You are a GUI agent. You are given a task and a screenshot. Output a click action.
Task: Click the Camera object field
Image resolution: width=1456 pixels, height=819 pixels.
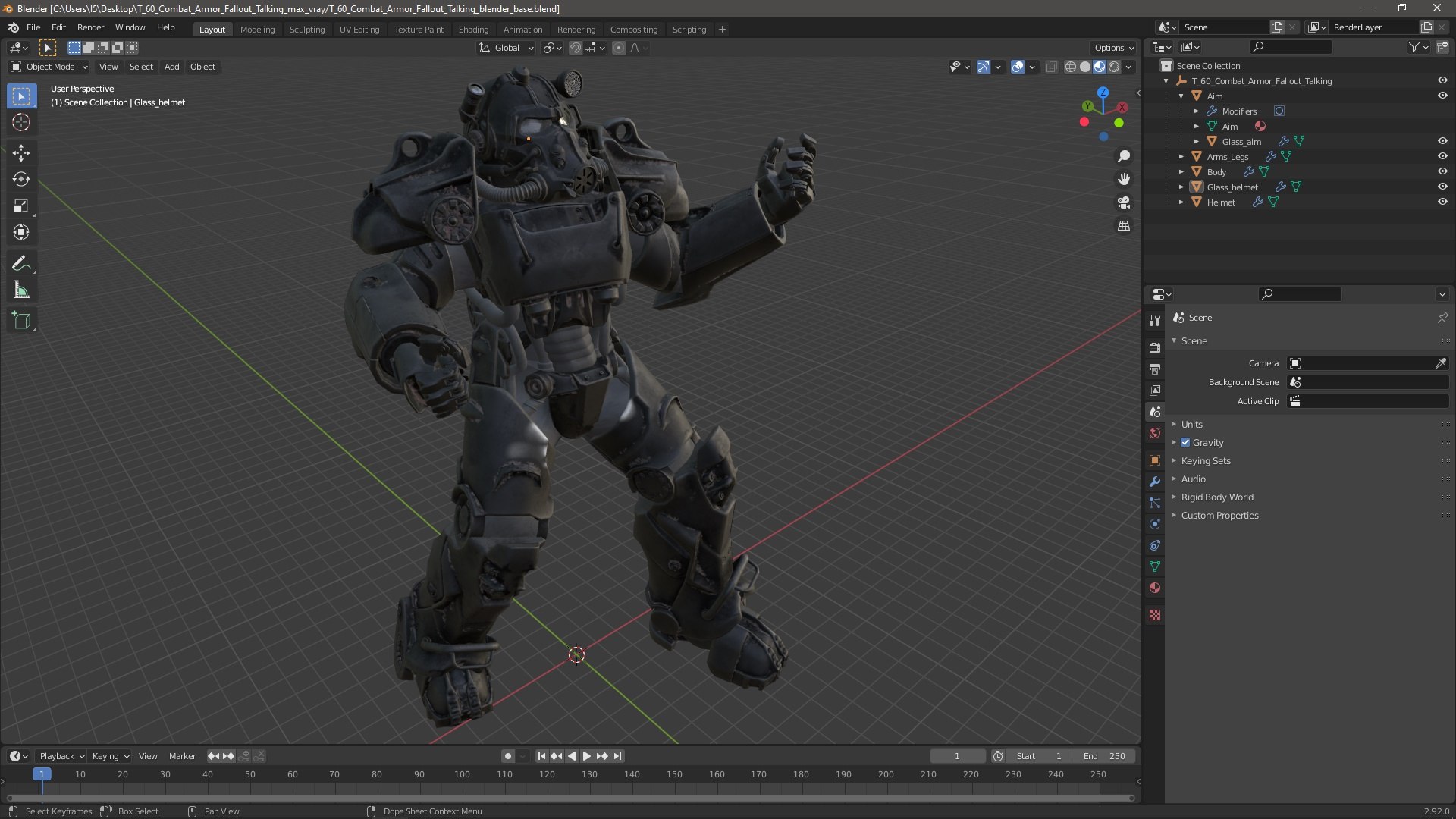tap(1368, 363)
